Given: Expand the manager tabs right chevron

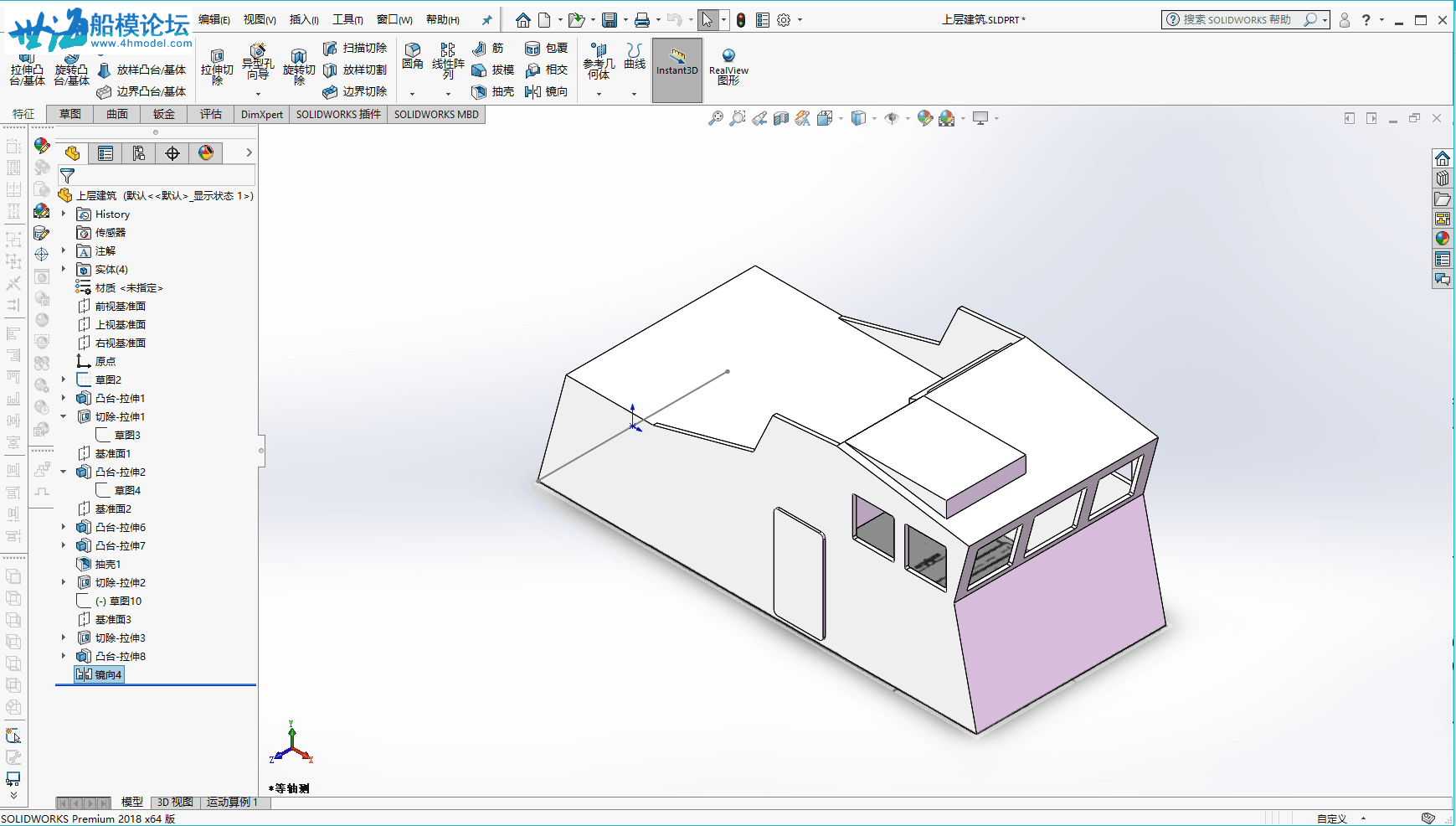Looking at the screenshot, I should 249,153.
